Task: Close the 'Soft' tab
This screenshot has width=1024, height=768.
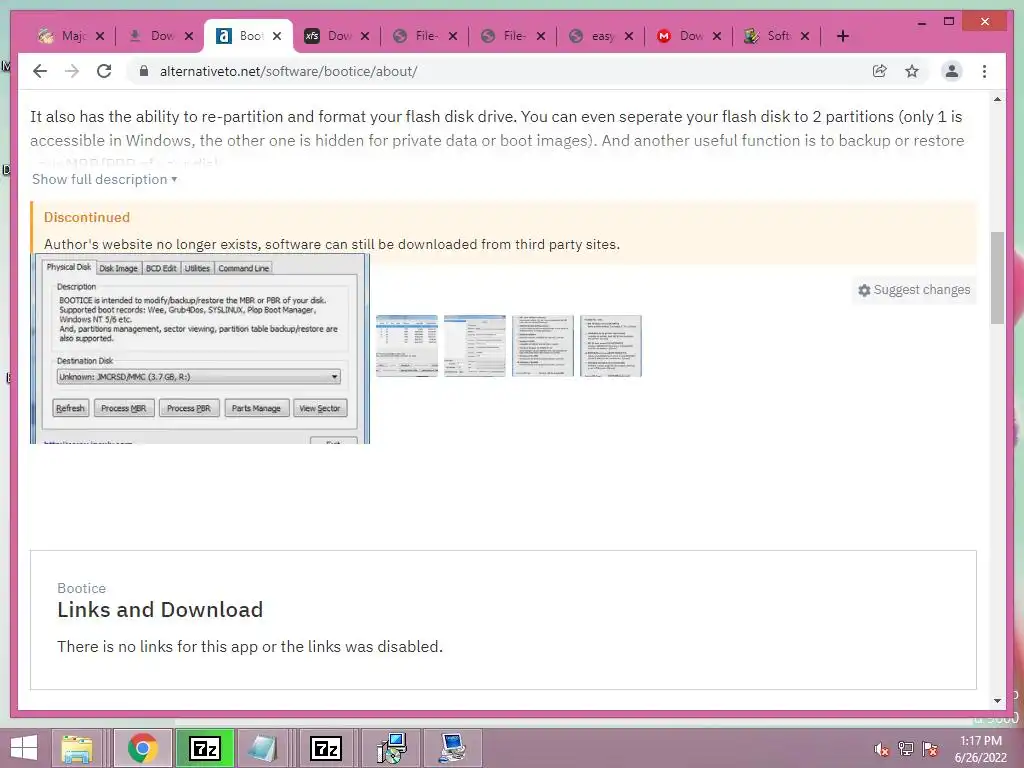Action: (805, 36)
